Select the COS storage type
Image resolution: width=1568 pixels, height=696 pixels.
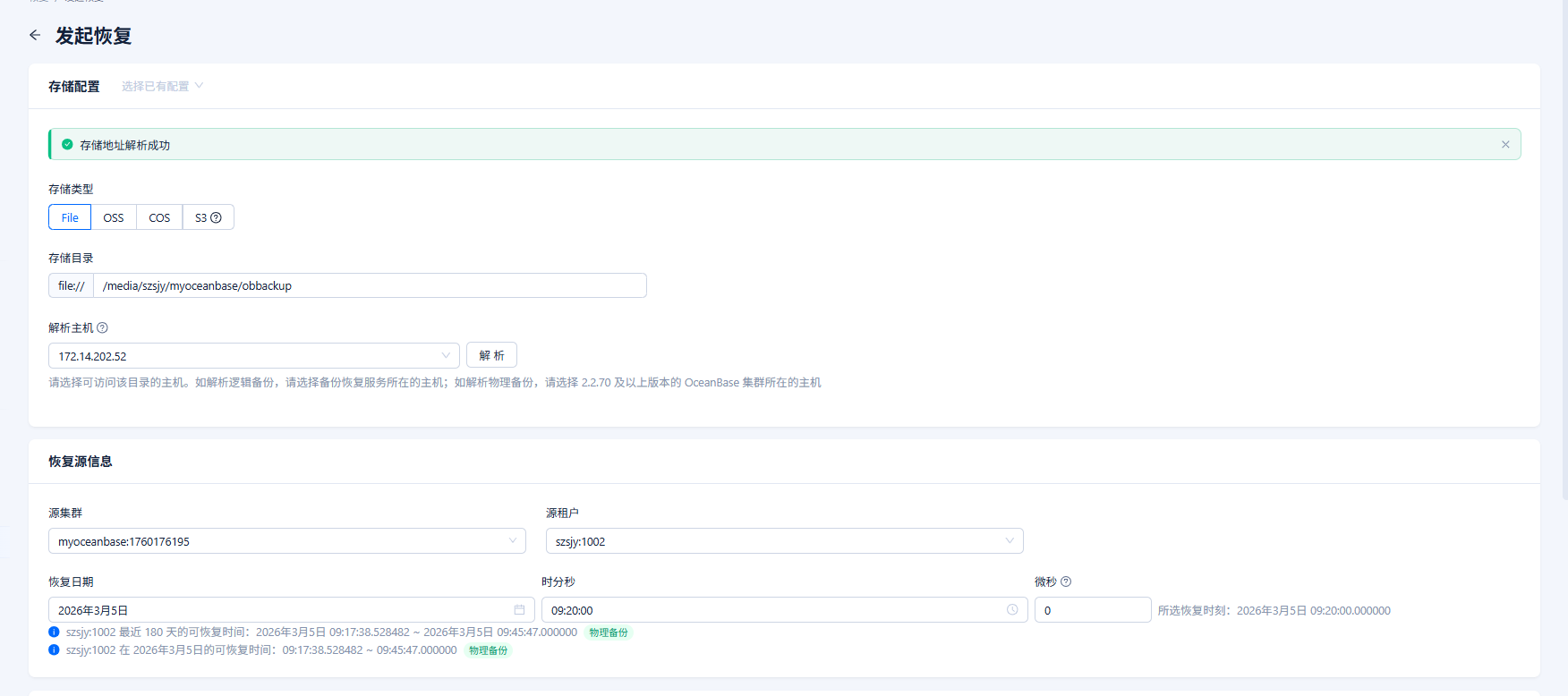pyautogui.click(x=159, y=217)
